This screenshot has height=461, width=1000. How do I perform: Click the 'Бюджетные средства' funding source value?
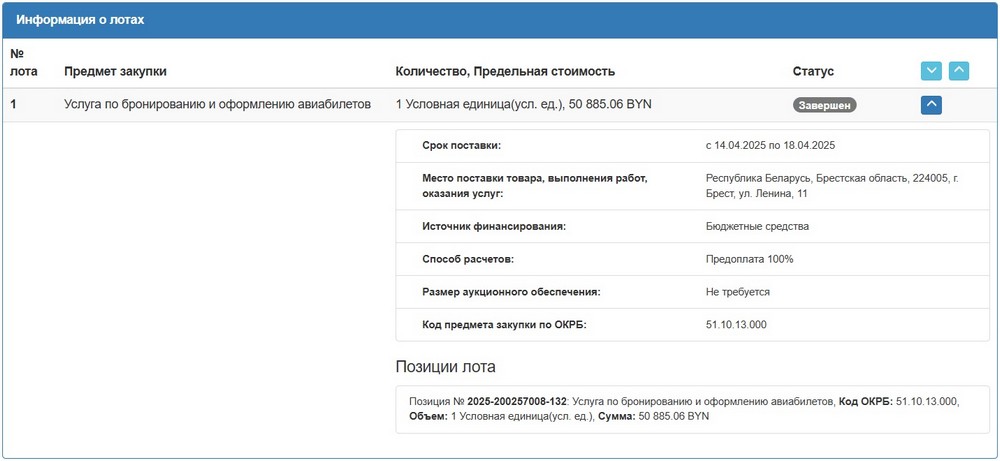click(x=757, y=226)
